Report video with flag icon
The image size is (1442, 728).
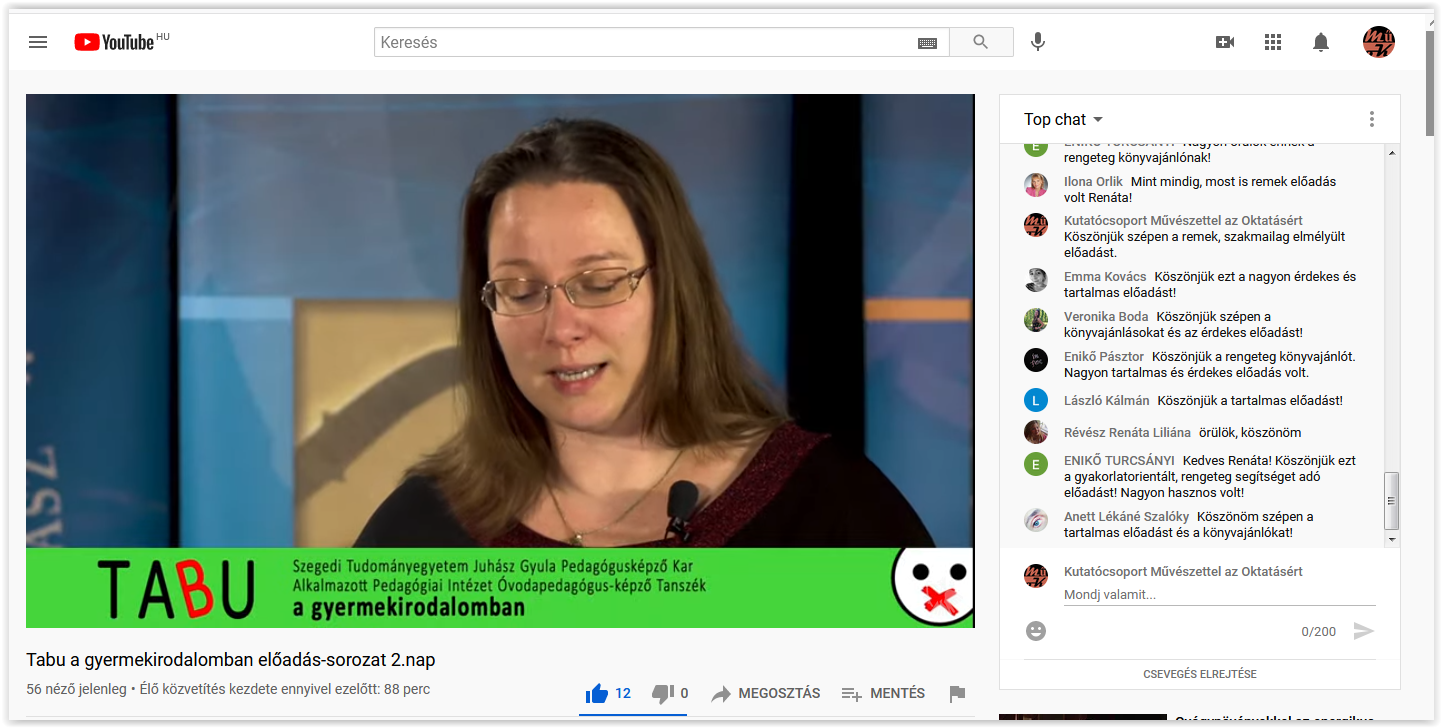tap(957, 694)
